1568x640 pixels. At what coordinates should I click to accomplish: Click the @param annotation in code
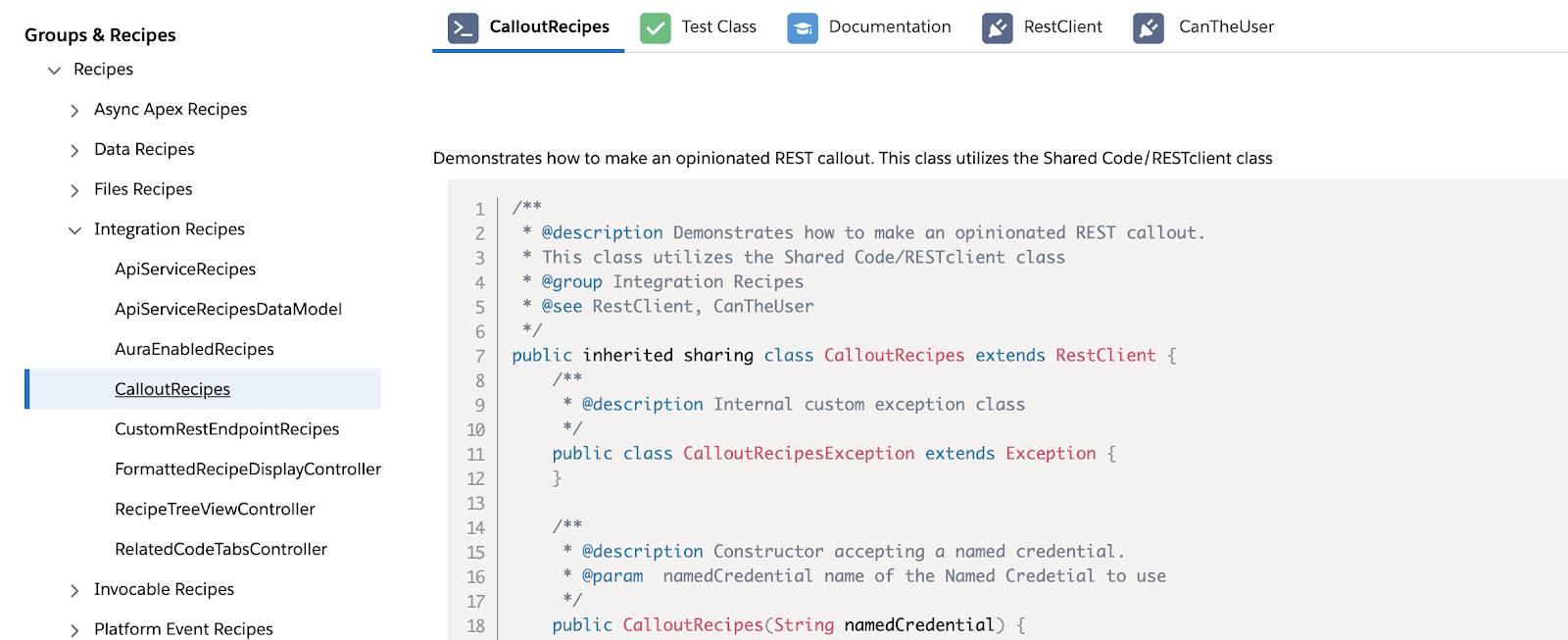click(612, 576)
